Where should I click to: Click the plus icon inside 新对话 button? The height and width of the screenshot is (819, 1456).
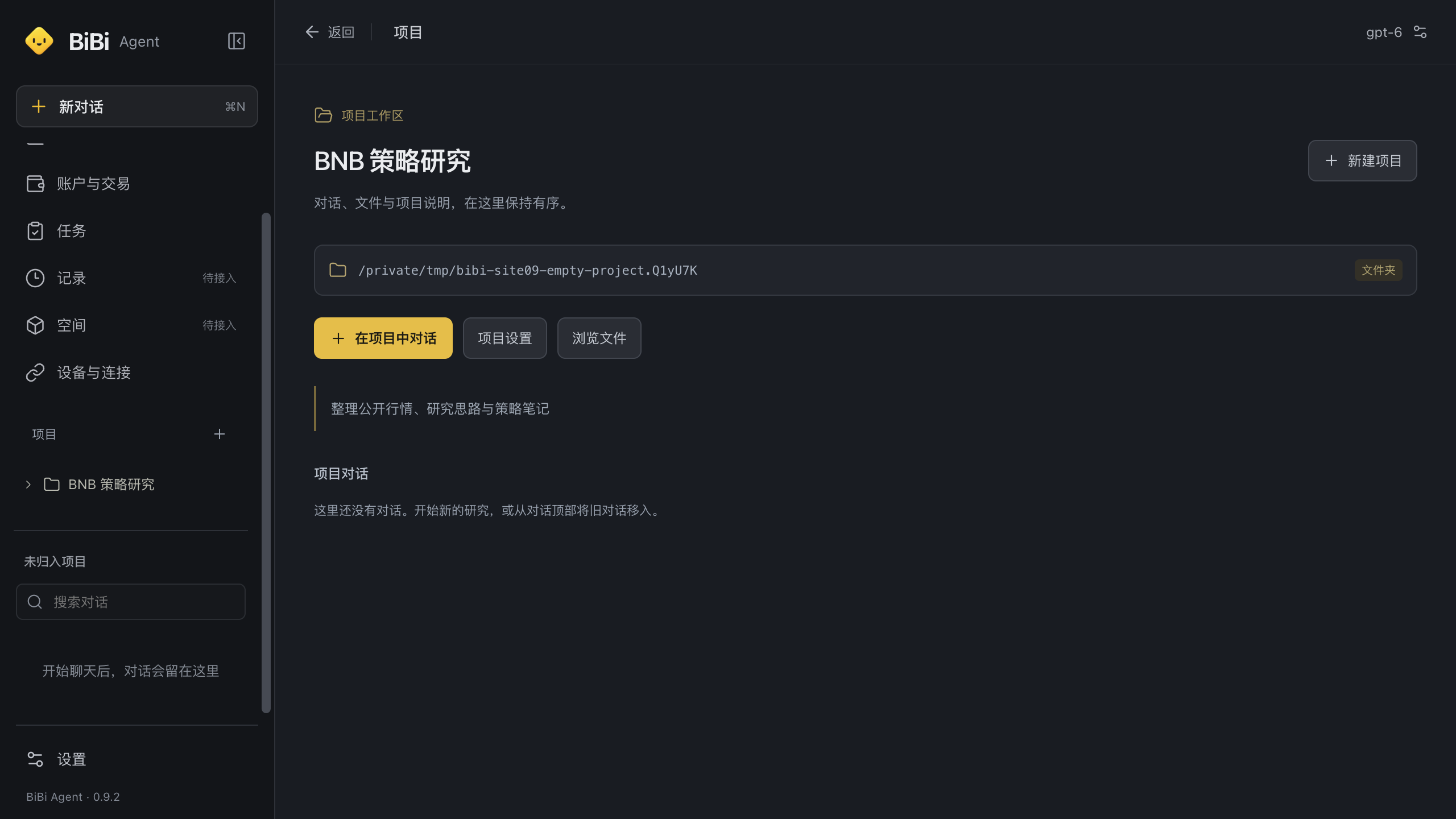point(39,106)
